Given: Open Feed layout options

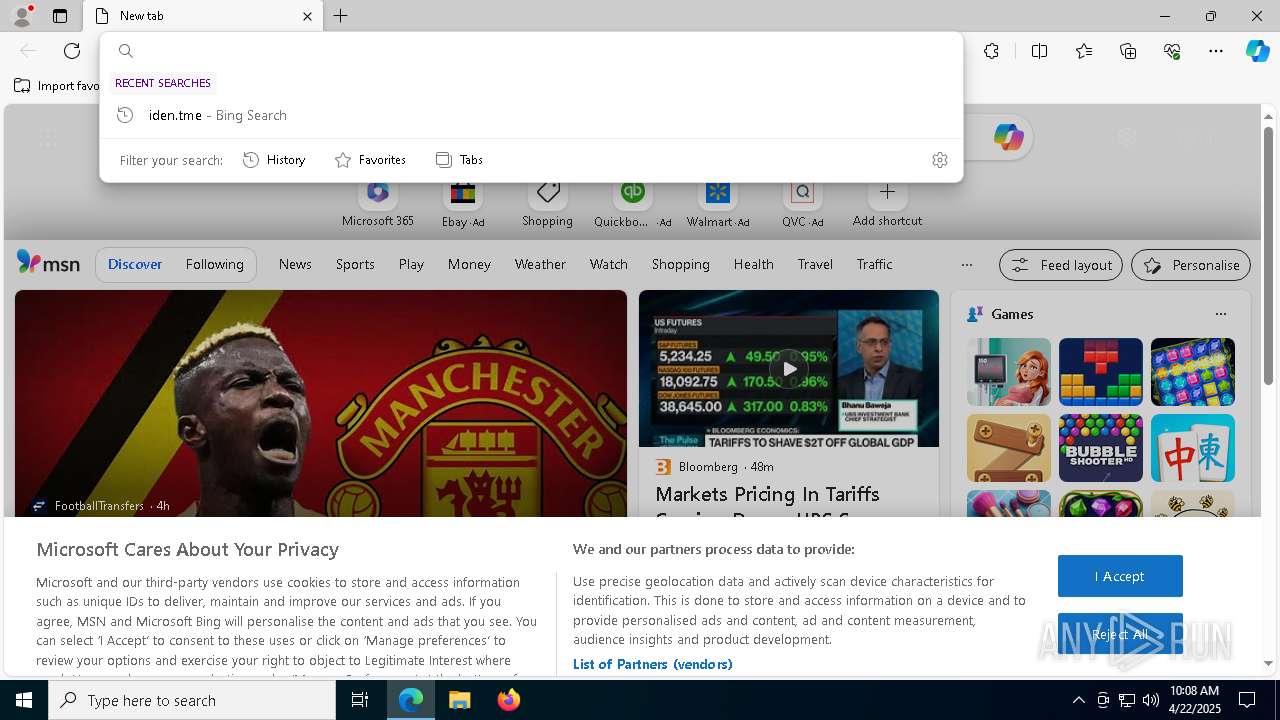Looking at the screenshot, I should point(1060,265).
